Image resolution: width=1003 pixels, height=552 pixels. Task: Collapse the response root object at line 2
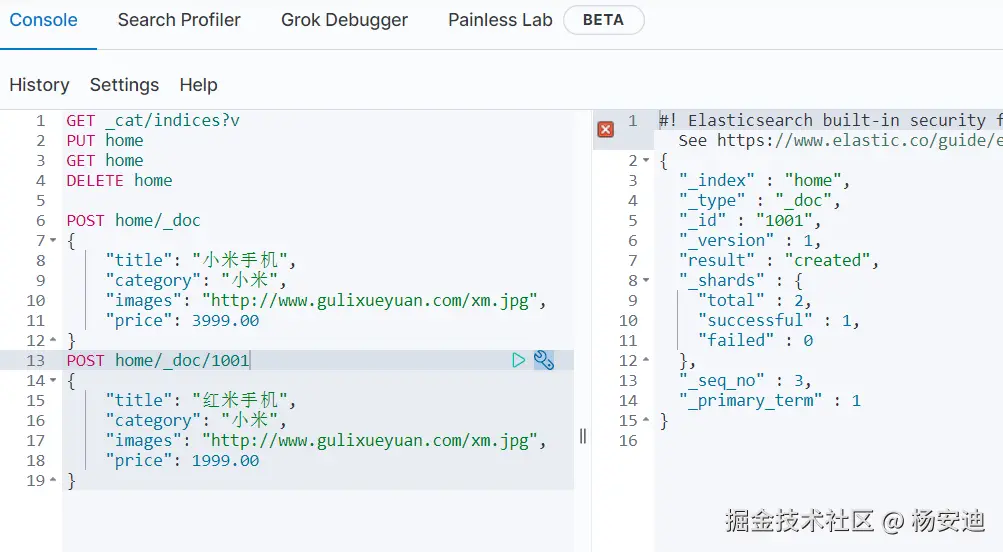coord(646,161)
